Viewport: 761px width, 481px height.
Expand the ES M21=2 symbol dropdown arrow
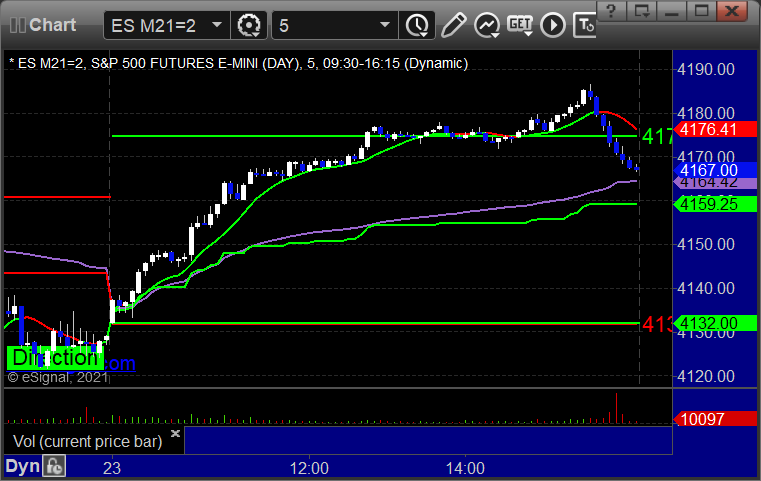(217, 25)
